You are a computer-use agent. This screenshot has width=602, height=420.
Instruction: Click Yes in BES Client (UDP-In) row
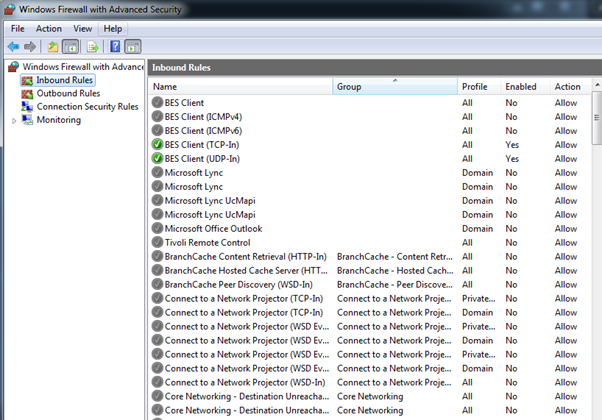[x=512, y=159]
